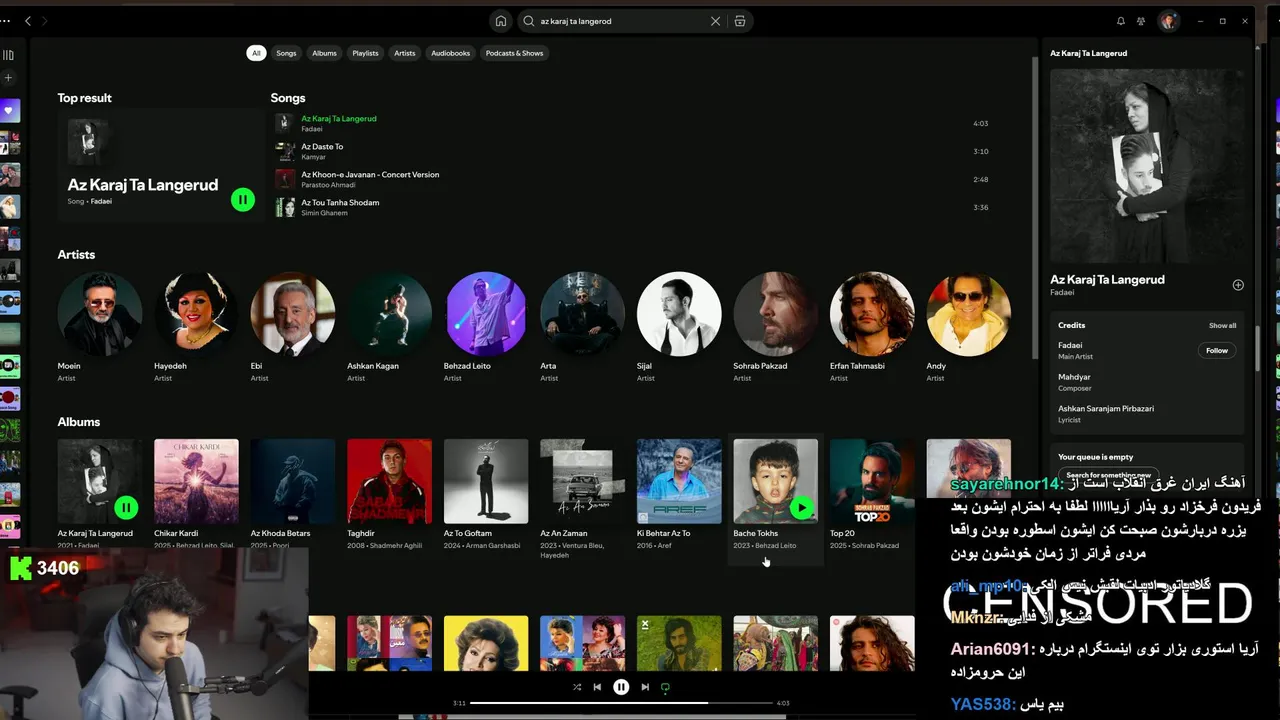
Task: Skip to the next track
Action: [x=645, y=687]
